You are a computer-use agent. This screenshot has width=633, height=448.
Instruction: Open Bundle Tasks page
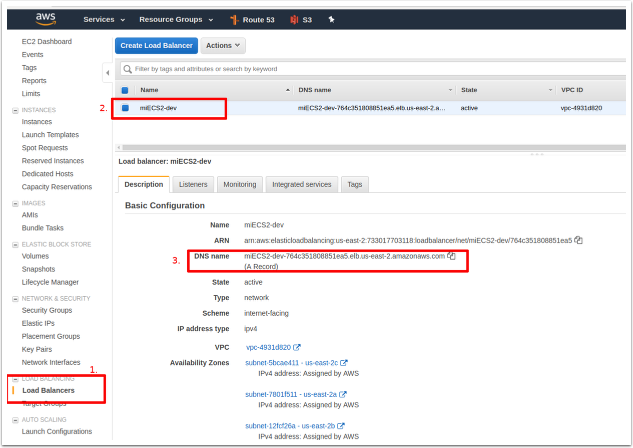pyautogui.click(x=42, y=228)
